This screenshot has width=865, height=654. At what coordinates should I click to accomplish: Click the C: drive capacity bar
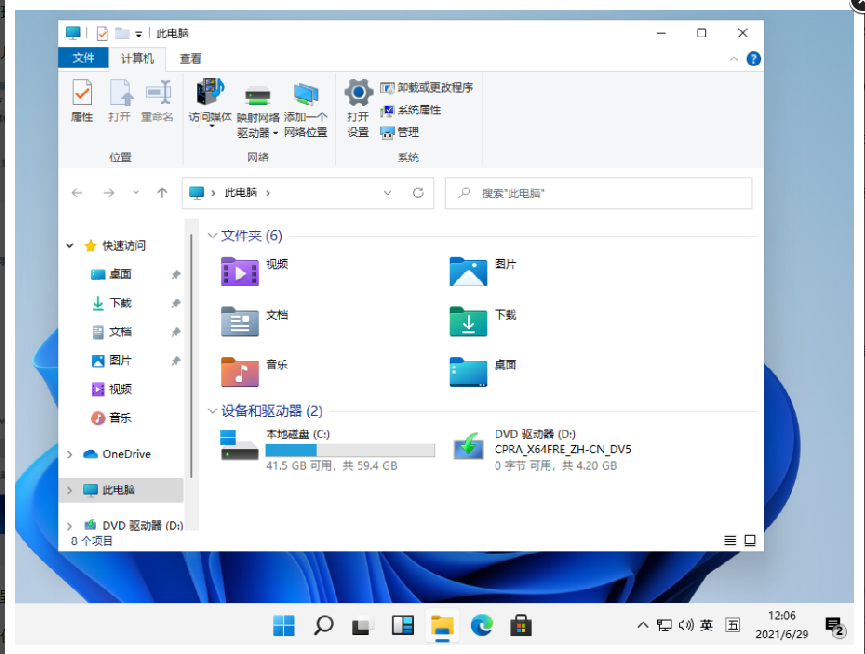coord(350,449)
